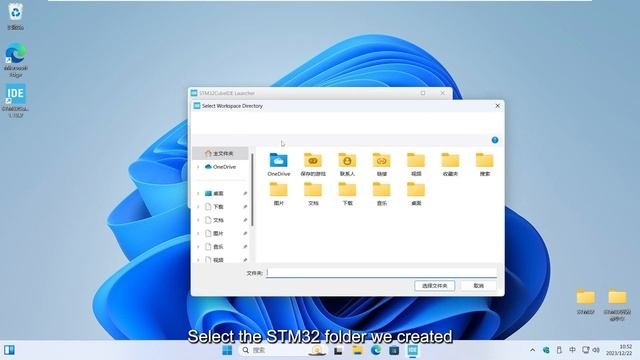
Task: Expand the 文档 node in the sidebar
Action: [198, 220]
